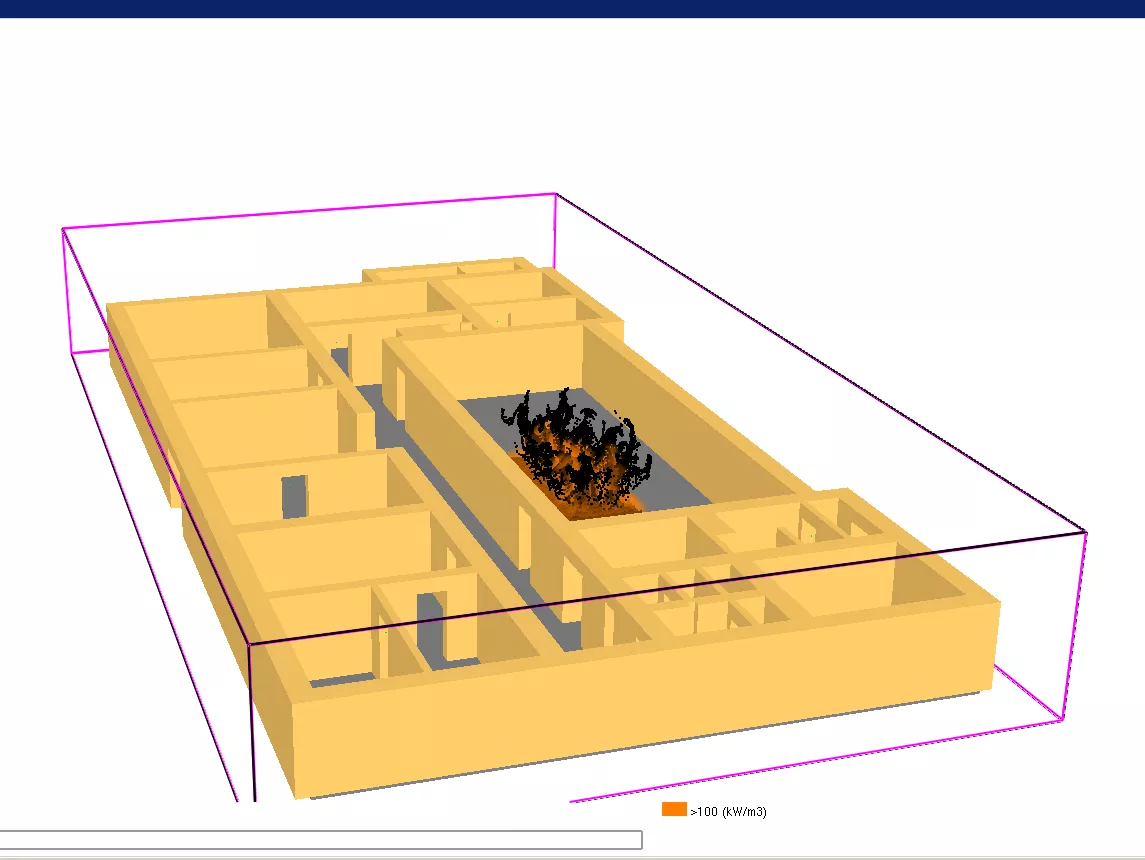Click the right top corner of the bounding box

[x=1086, y=531]
